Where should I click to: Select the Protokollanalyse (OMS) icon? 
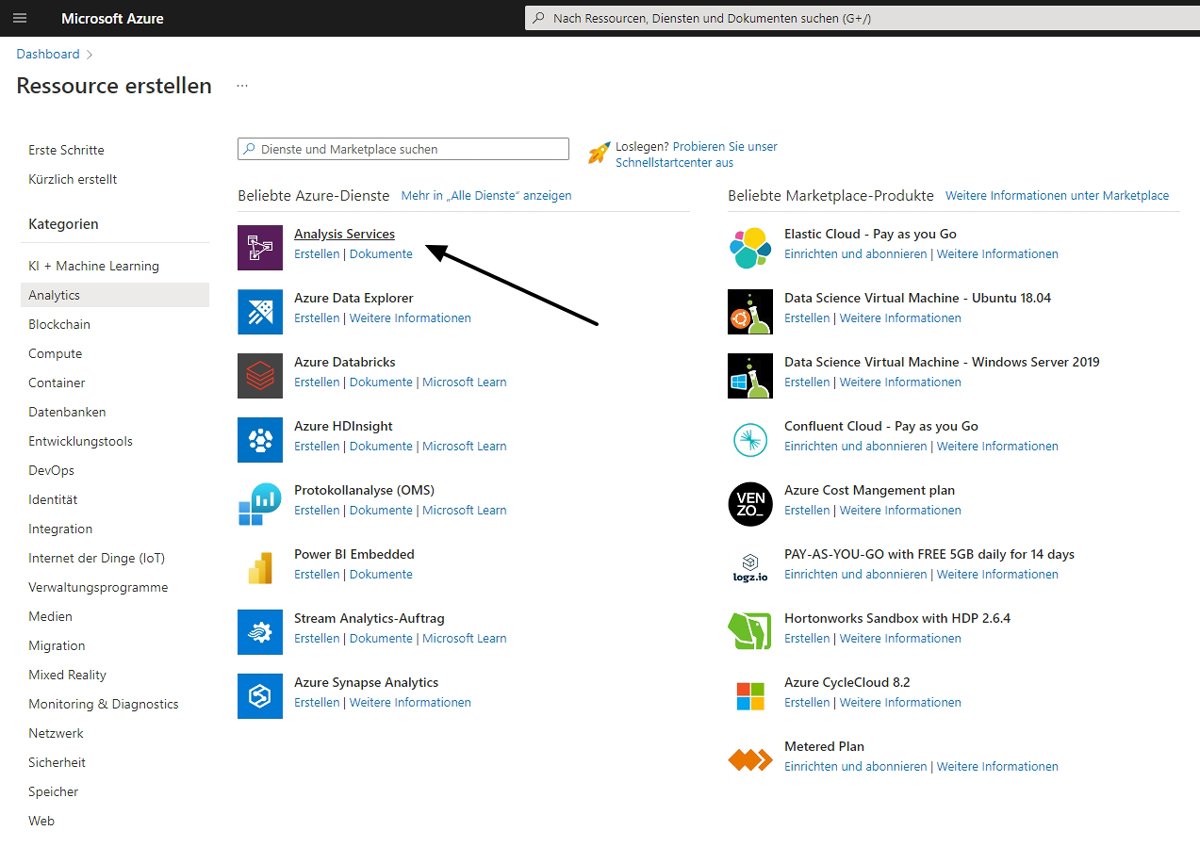[259, 503]
